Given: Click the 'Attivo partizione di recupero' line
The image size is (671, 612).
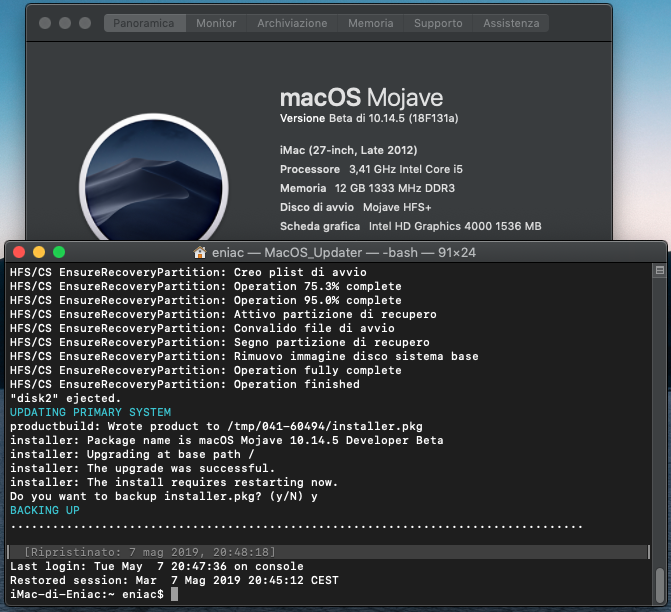Looking at the screenshot, I should (223, 314).
